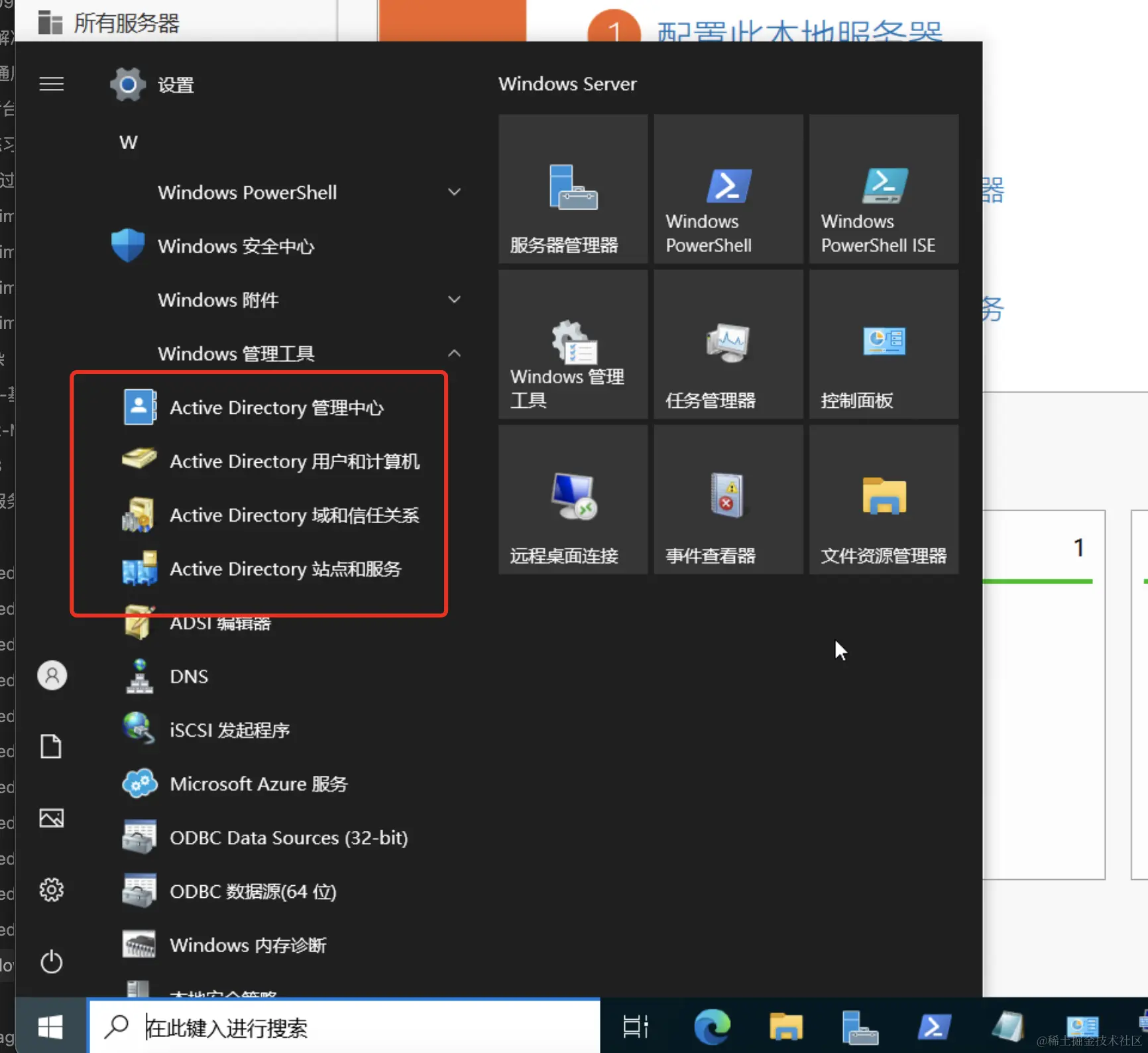The image size is (1148, 1053).
Task: Open the Start menu hamburger expand button
Action: point(52,84)
